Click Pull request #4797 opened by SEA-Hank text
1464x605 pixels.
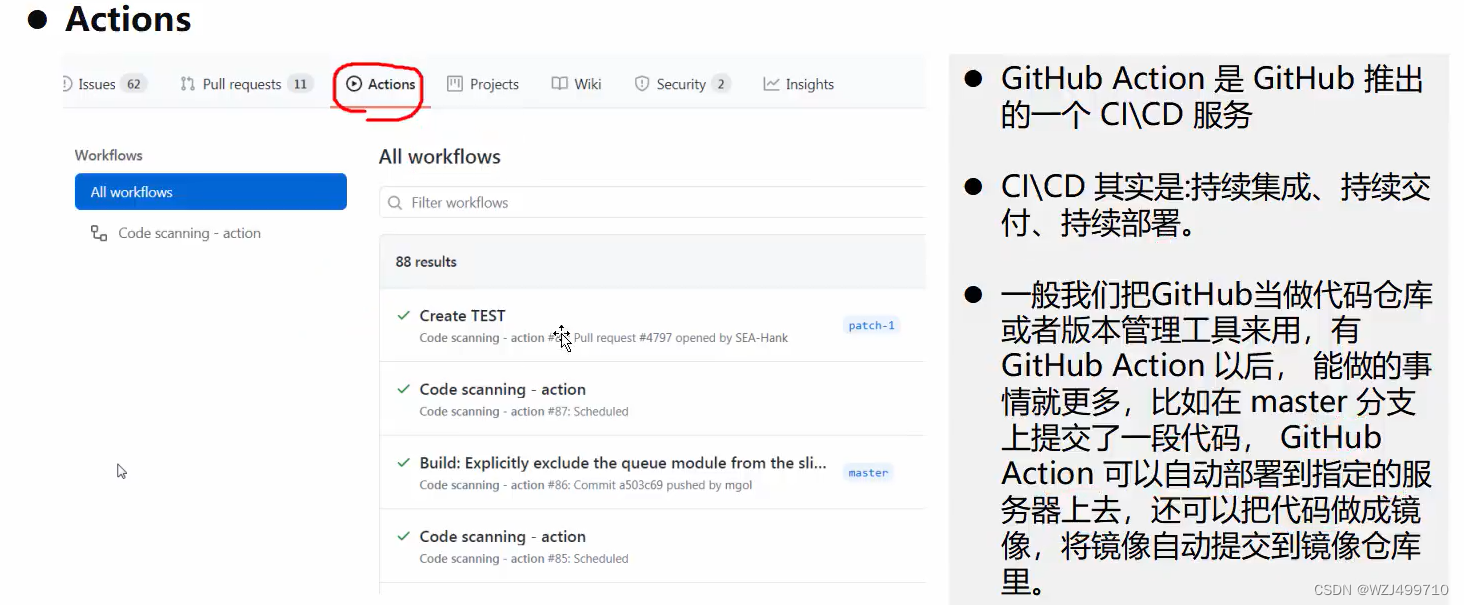681,338
